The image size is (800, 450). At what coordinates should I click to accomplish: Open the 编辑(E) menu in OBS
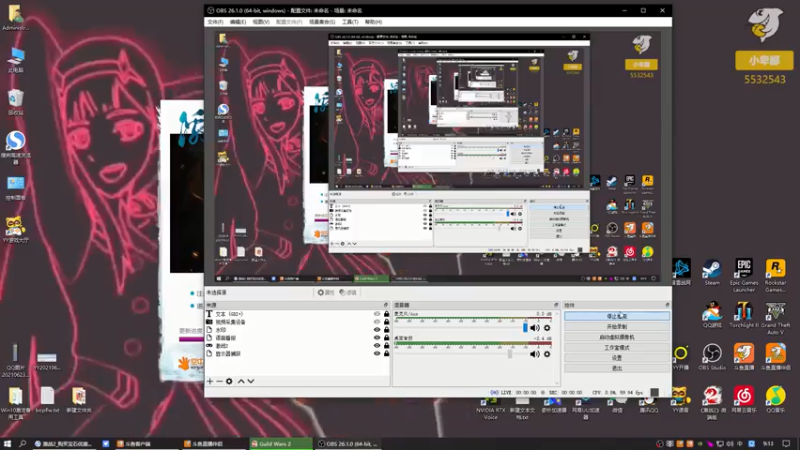(x=238, y=22)
